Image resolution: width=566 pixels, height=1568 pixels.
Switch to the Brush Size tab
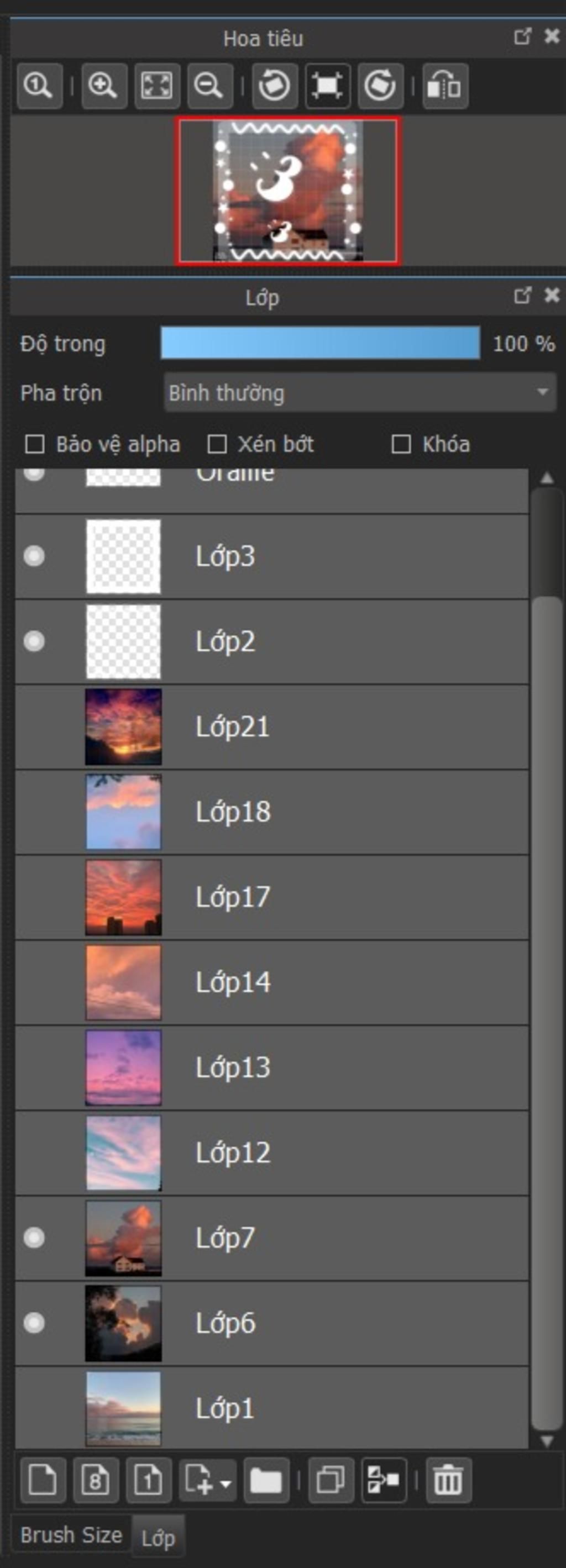71,1535
